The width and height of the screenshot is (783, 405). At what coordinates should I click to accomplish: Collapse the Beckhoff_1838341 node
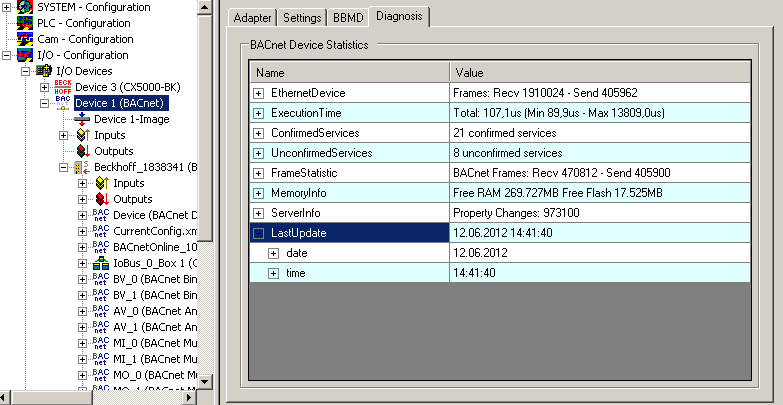click(63, 167)
